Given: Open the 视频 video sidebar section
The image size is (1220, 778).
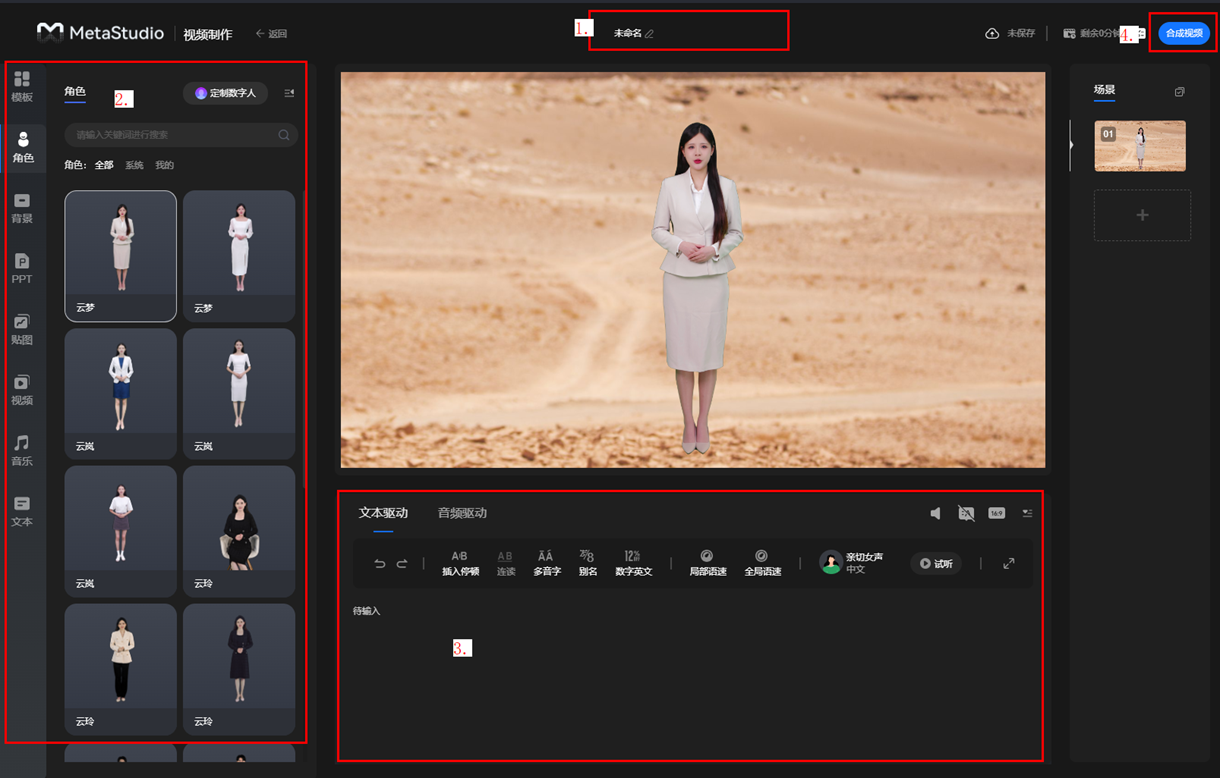Looking at the screenshot, I should [22, 390].
